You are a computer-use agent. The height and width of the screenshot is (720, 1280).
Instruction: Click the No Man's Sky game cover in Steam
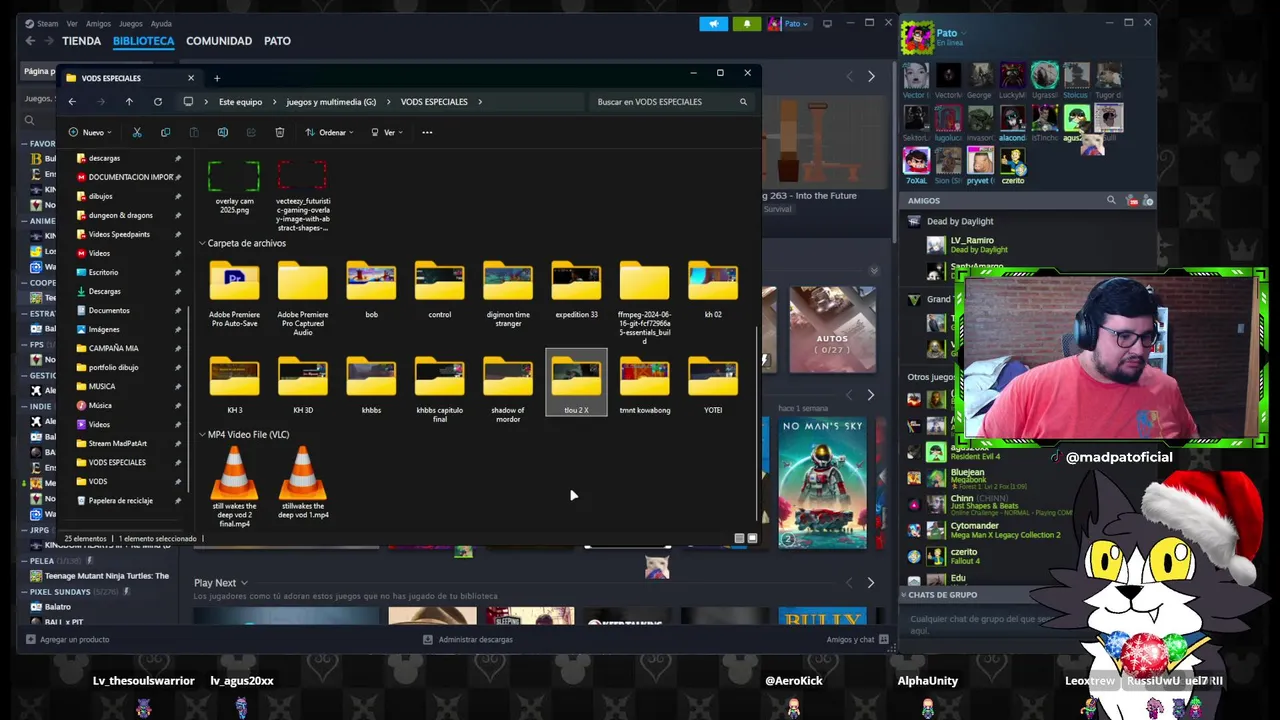pos(823,483)
